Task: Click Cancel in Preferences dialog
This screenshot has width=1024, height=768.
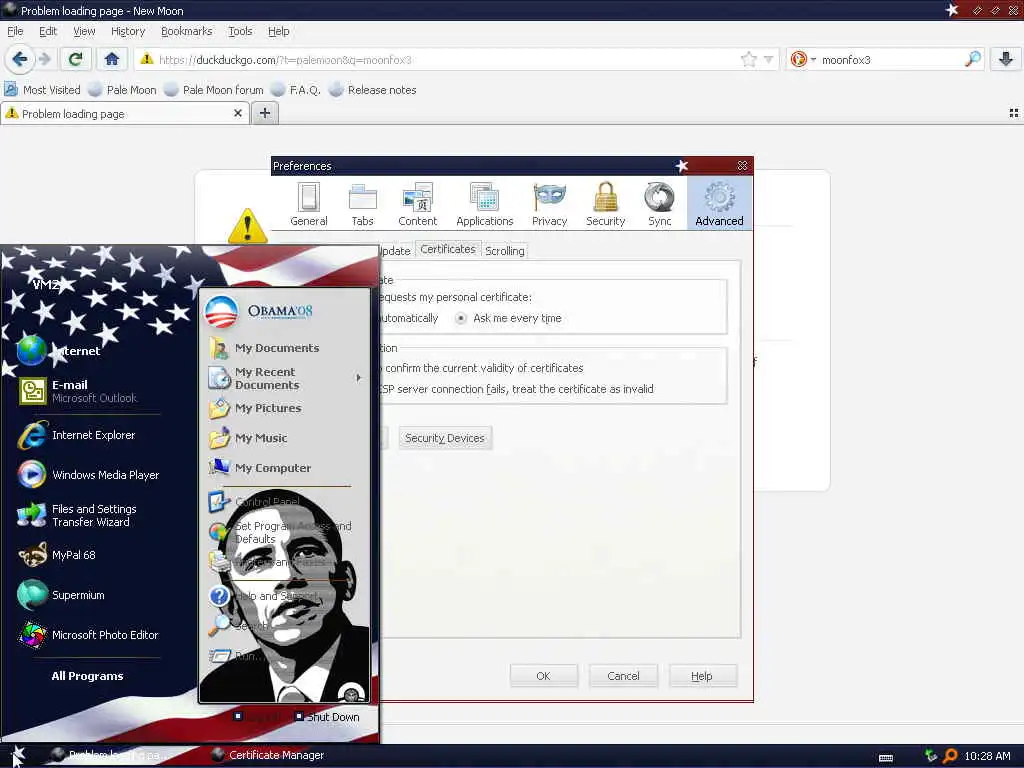Action: click(x=623, y=676)
